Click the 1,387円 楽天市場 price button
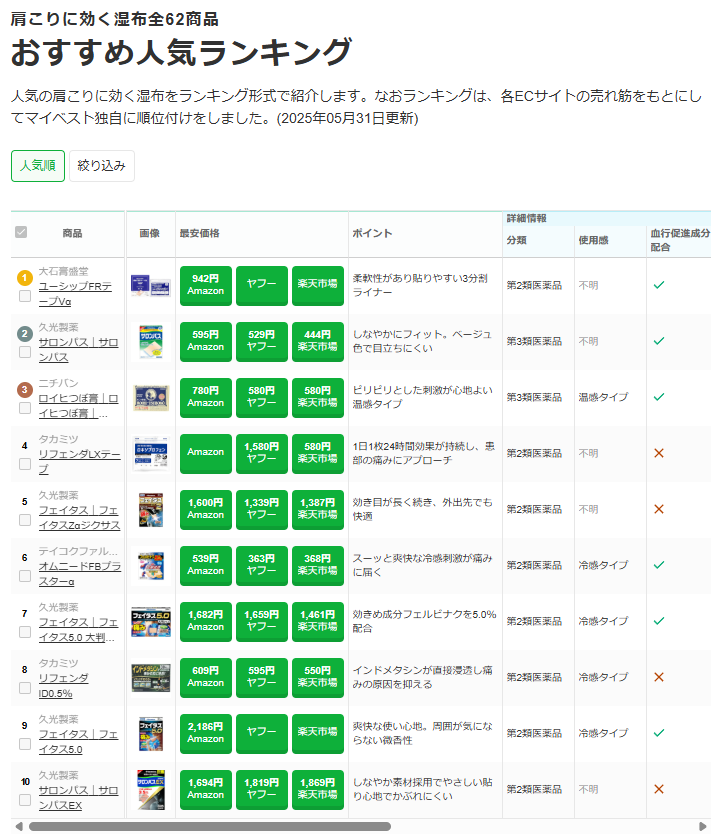 [318, 509]
